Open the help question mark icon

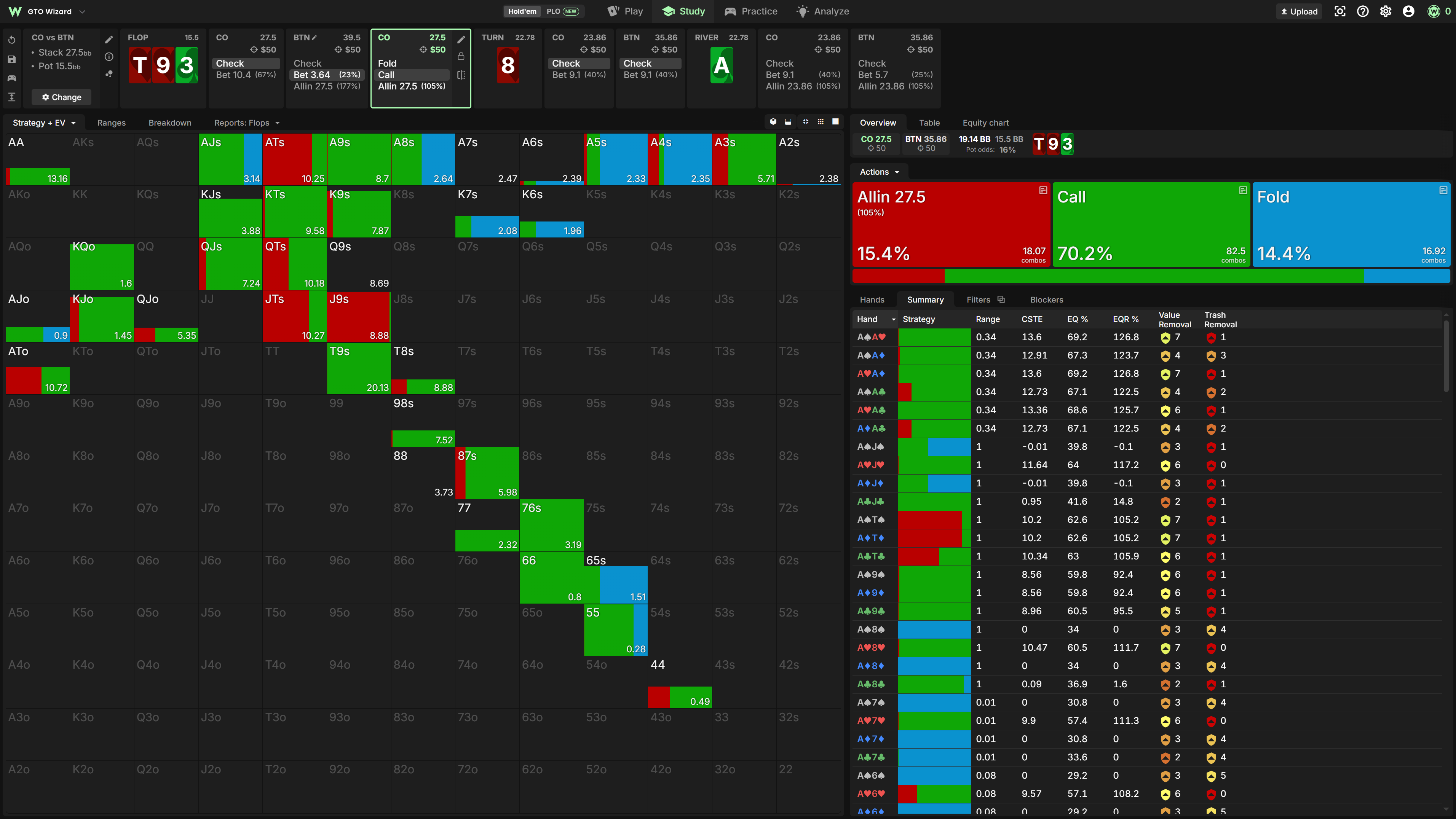coord(1363,11)
